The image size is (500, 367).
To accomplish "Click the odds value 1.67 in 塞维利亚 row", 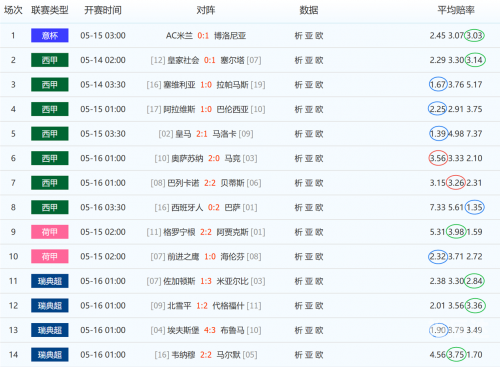I will pos(438,85).
